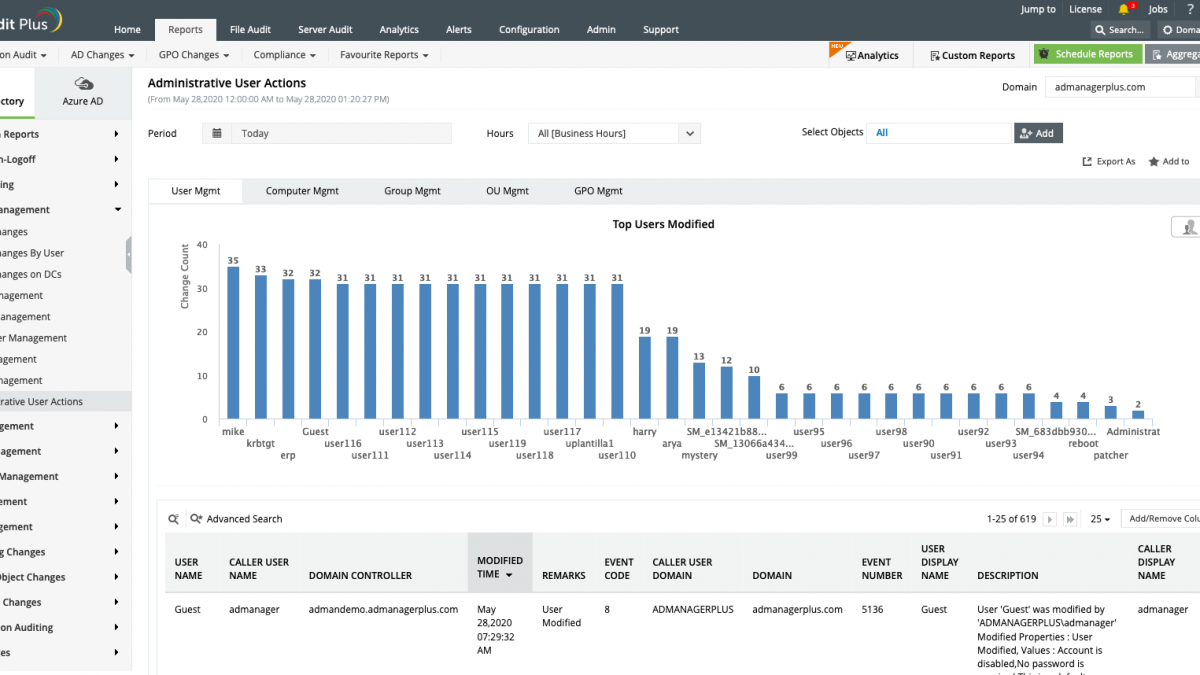1200x675 pixels.
Task: Open the Support tab
Action: [661, 30]
